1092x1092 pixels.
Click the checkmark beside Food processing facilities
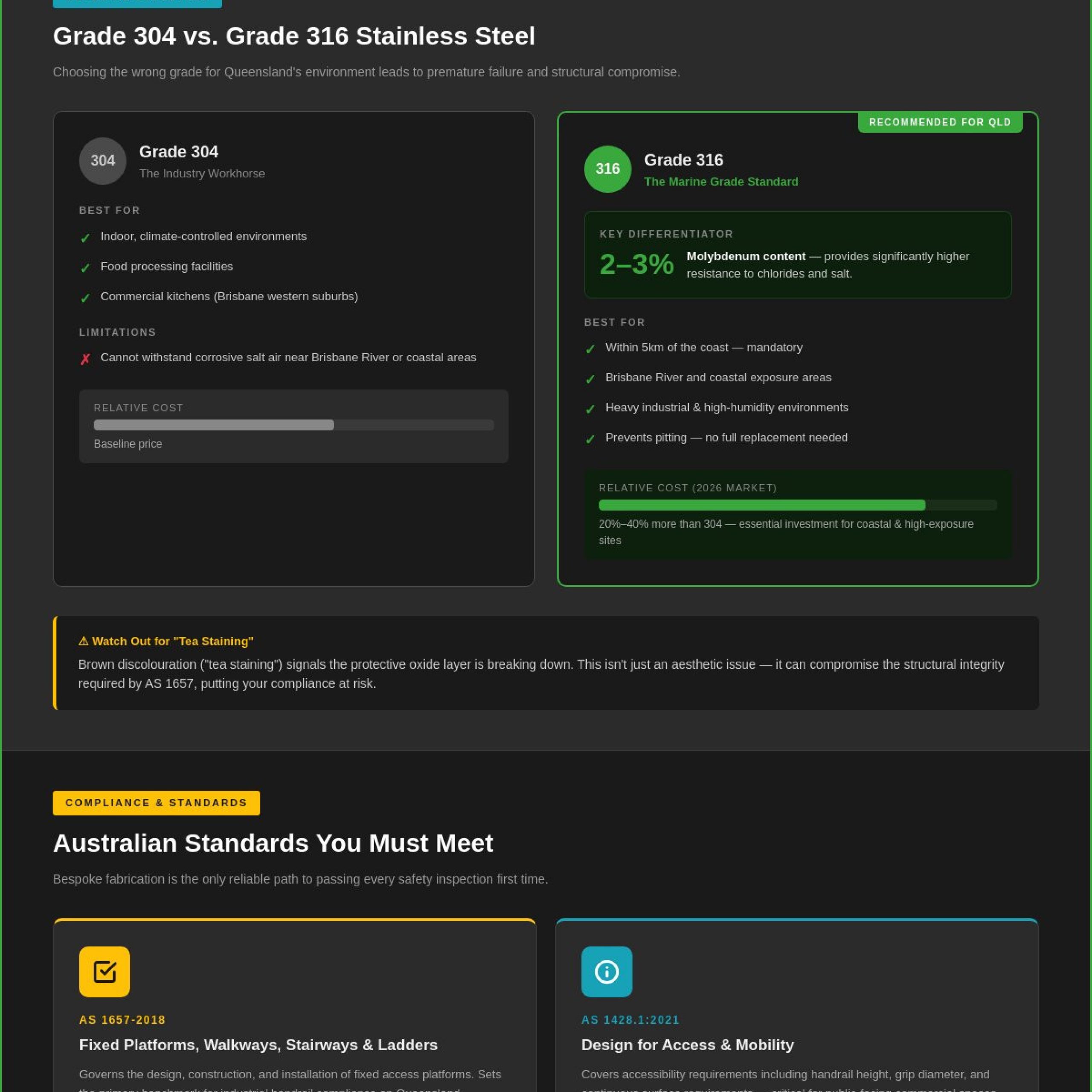tap(85, 268)
